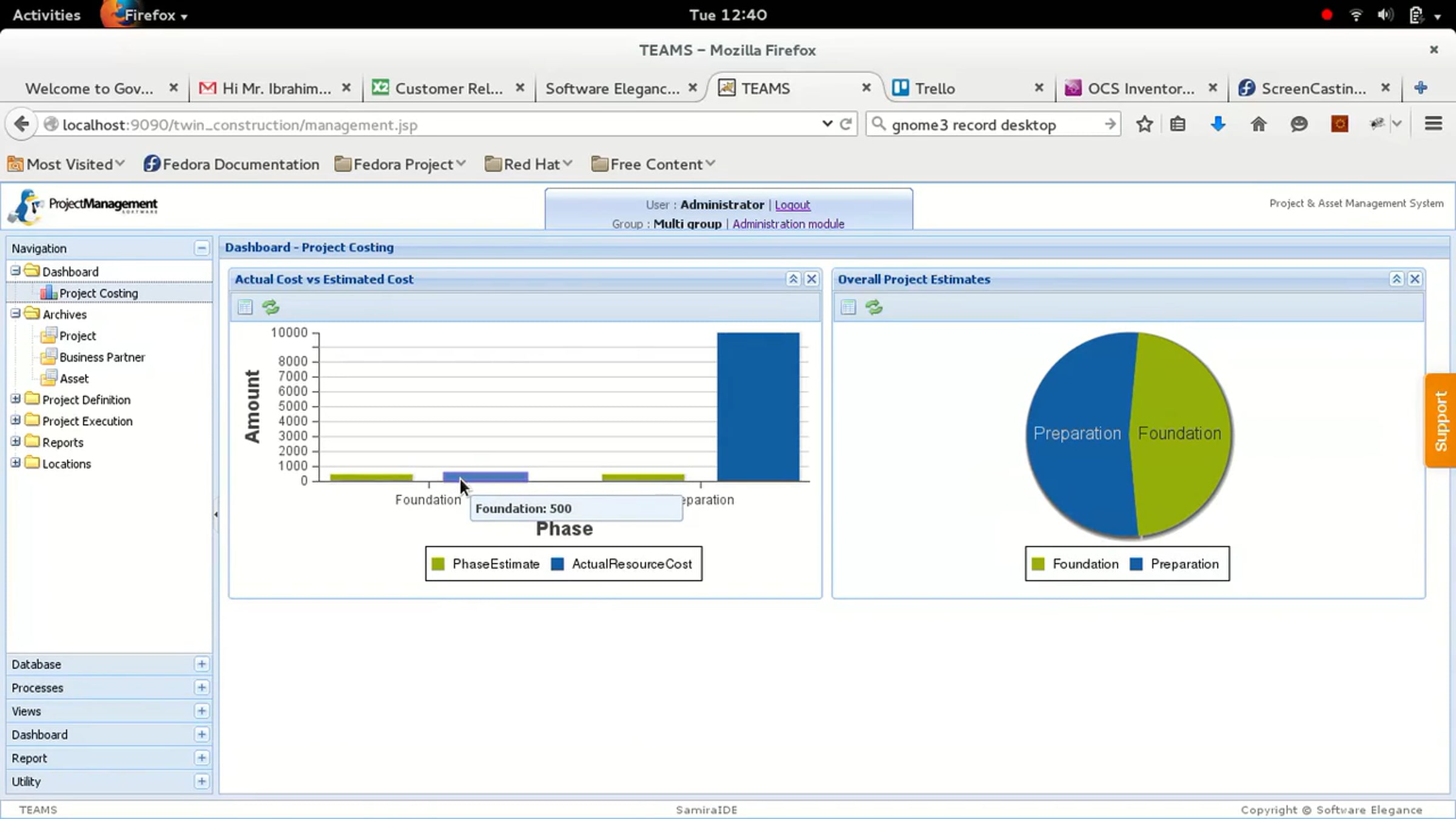Open the Downloads arrow icon

1218,124
